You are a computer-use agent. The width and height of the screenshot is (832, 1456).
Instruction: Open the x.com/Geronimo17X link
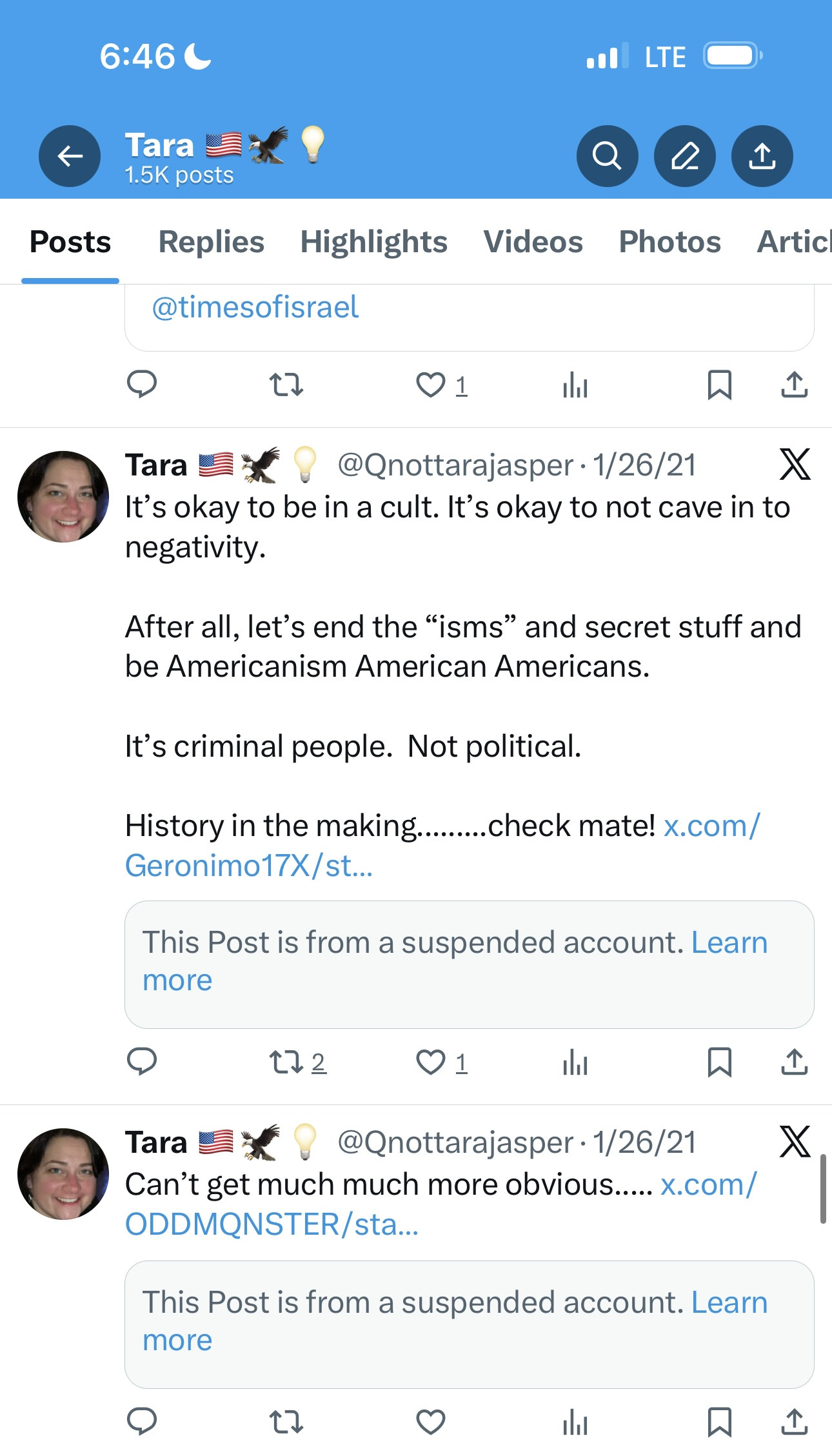point(249,866)
